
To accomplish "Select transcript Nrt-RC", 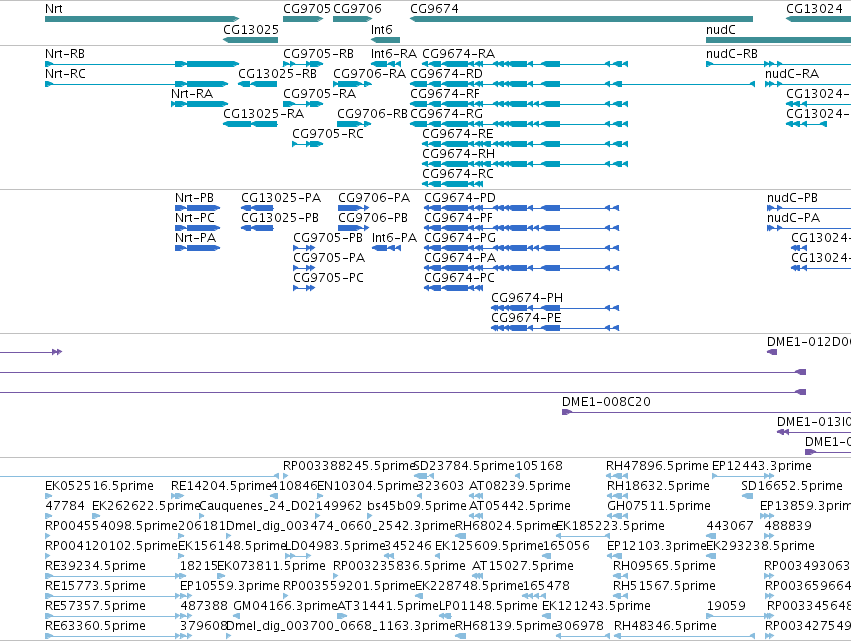I will tap(65, 74).
